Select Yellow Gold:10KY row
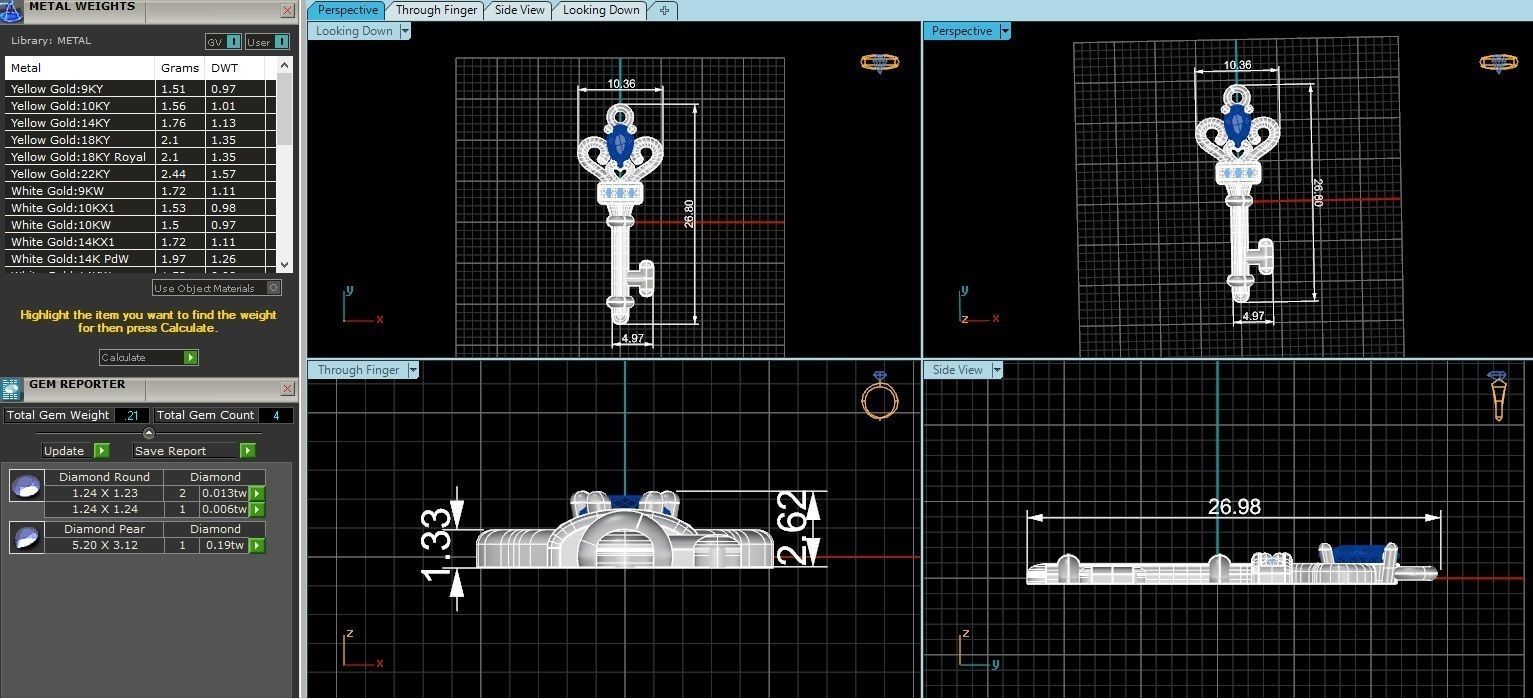This screenshot has width=1533, height=699. pyautogui.click(x=140, y=106)
